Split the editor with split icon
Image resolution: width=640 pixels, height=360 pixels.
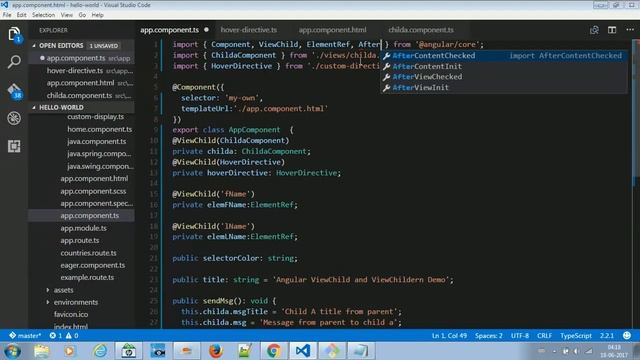click(612, 30)
